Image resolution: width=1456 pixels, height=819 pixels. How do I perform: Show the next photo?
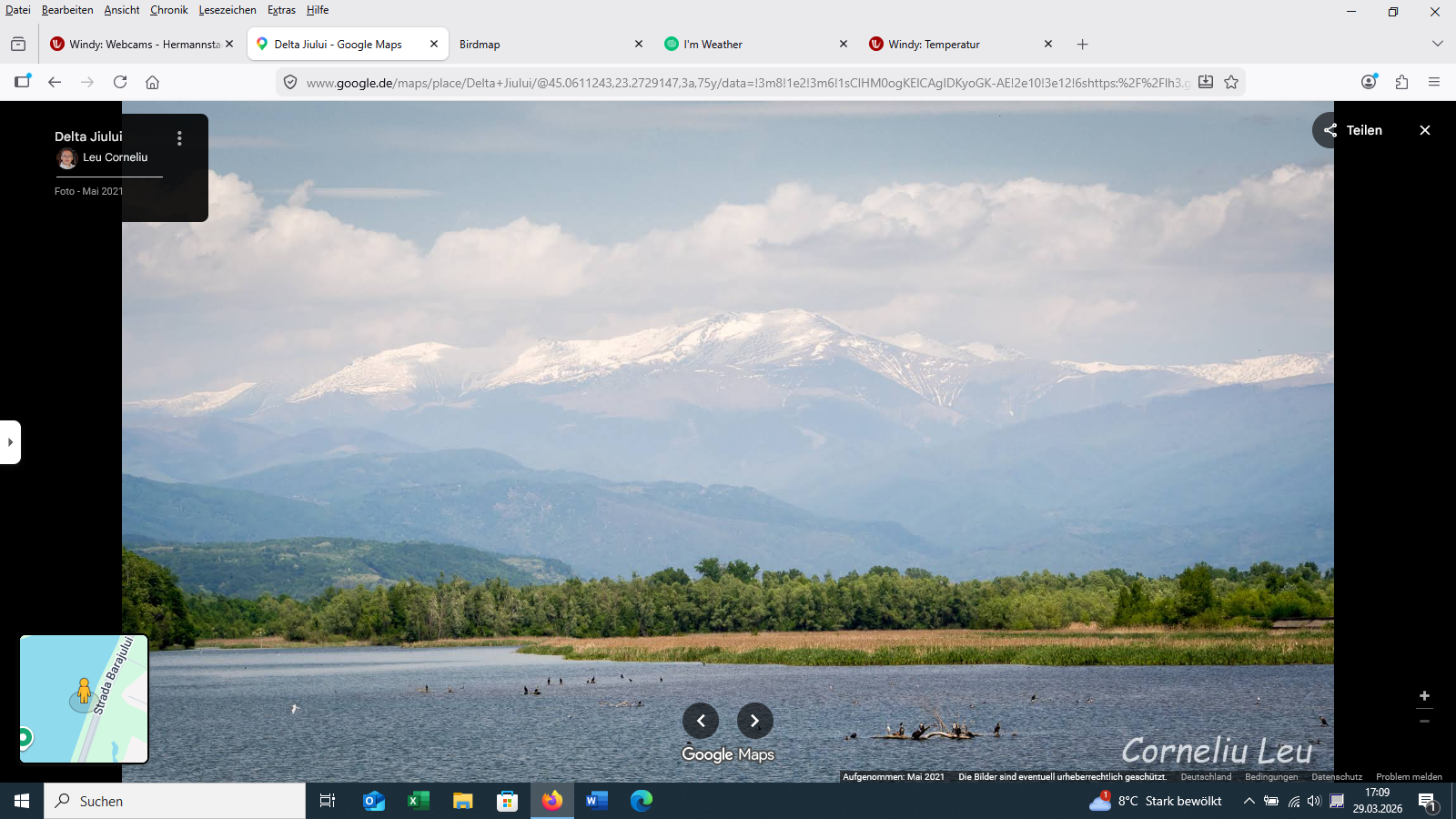[754, 721]
